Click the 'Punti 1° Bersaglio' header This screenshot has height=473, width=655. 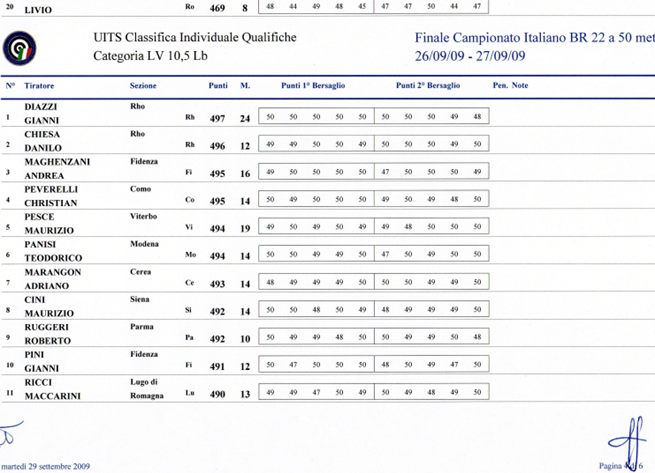tap(313, 85)
